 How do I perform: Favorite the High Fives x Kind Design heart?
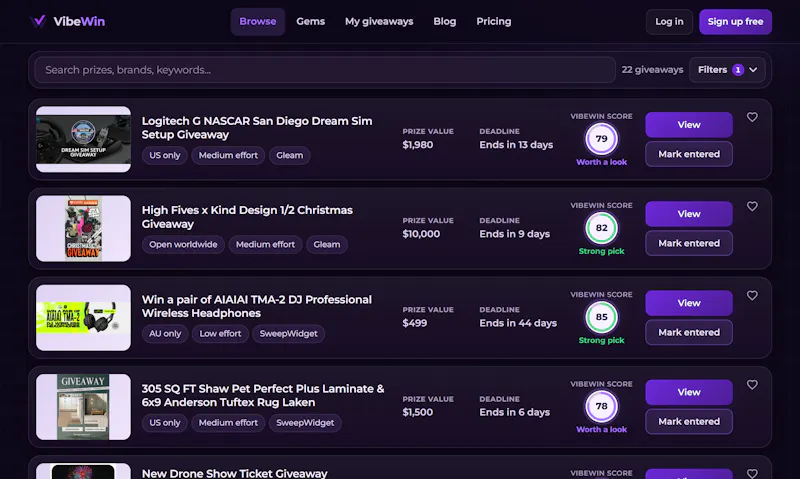coord(752,206)
